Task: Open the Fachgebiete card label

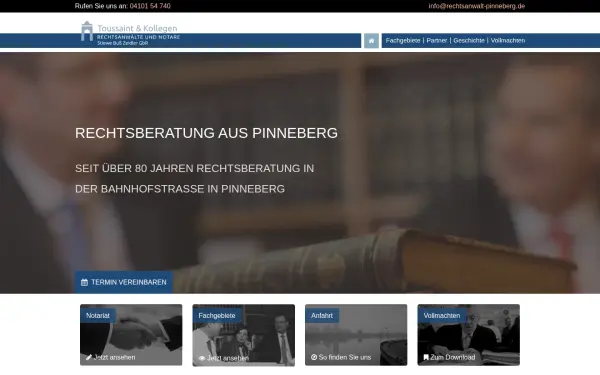Action: click(217, 316)
